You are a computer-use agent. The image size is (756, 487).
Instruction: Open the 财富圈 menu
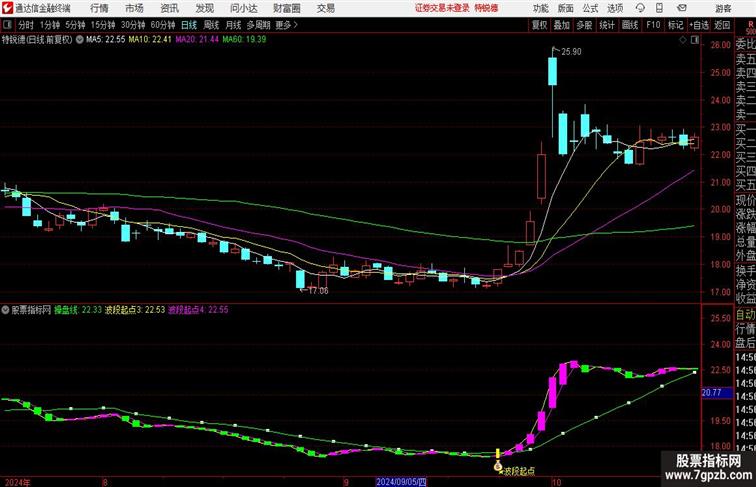(x=287, y=8)
